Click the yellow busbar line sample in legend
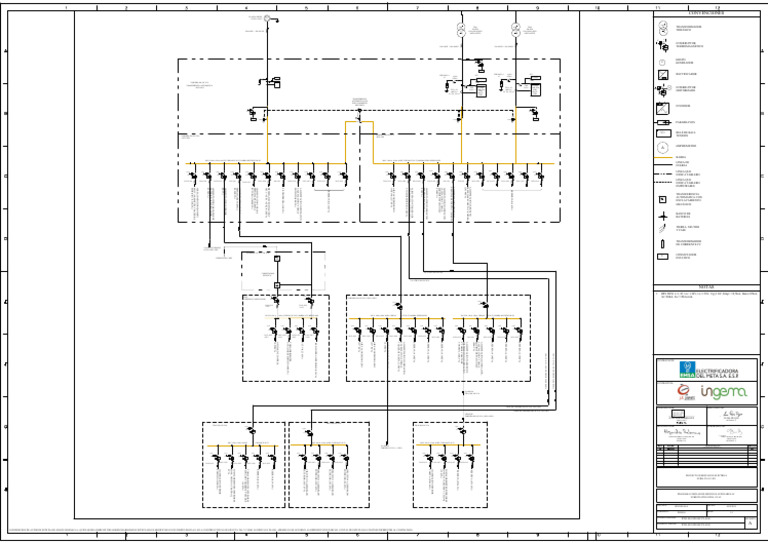Image resolution: width=768 pixels, height=543 pixels. [663, 158]
